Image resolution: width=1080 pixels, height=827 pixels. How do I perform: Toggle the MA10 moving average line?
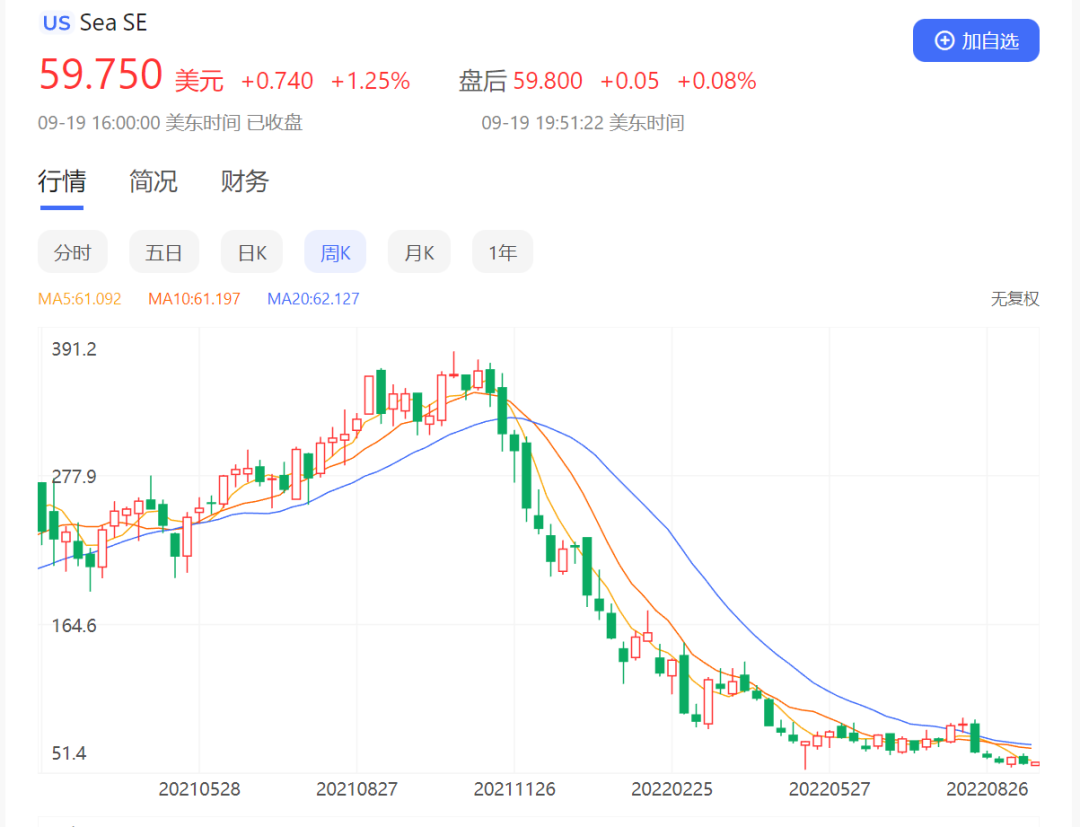(x=193, y=298)
